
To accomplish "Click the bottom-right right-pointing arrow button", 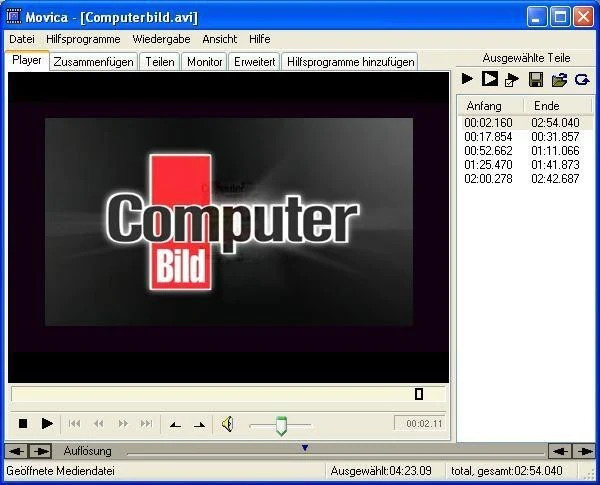I will [x=584, y=451].
